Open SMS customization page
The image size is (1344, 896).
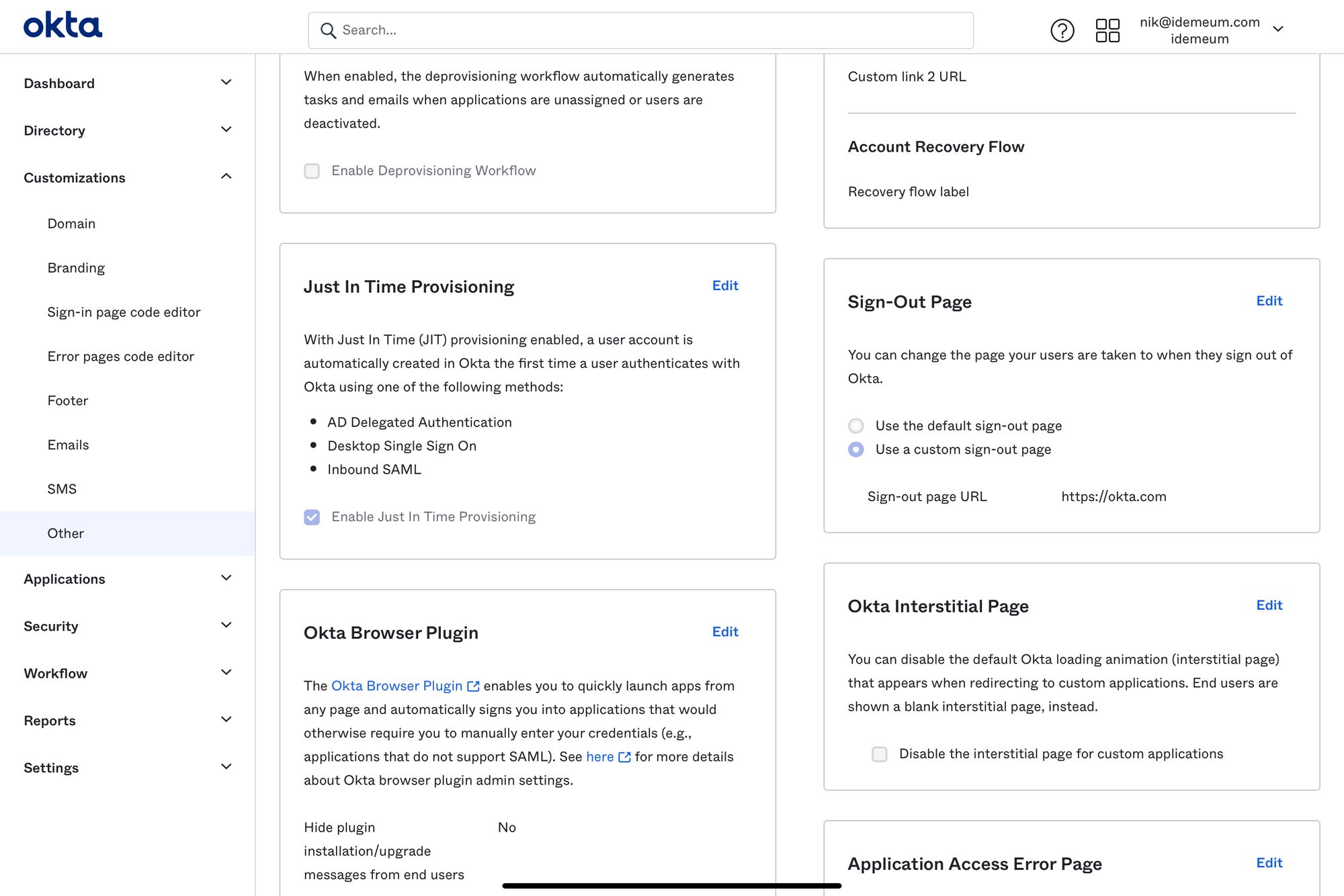tap(62, 490)
